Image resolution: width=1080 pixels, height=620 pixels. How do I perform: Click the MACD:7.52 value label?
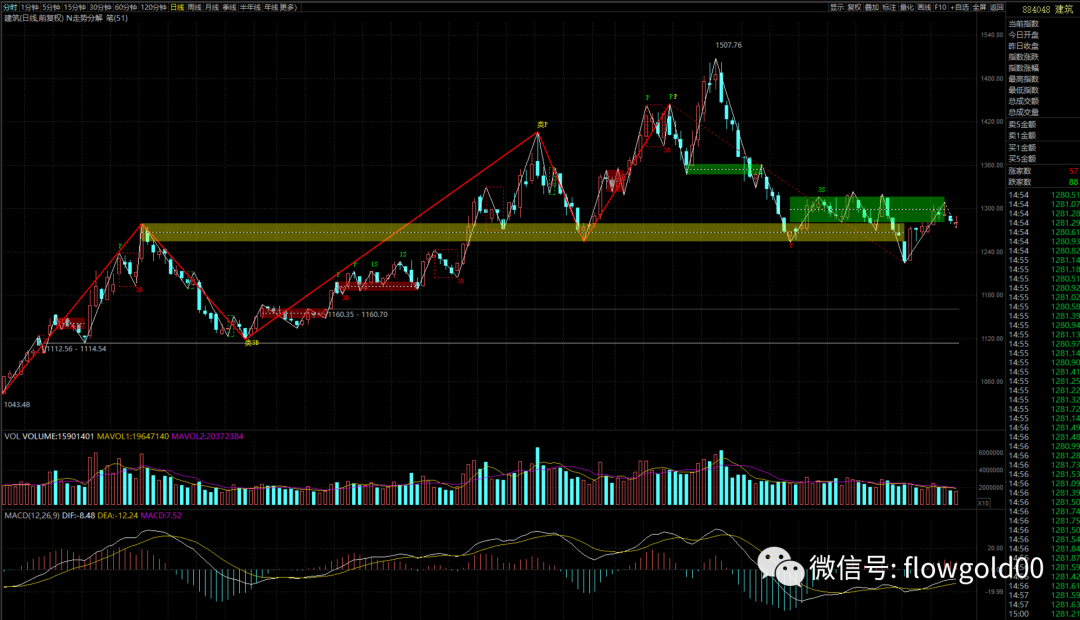161,515
